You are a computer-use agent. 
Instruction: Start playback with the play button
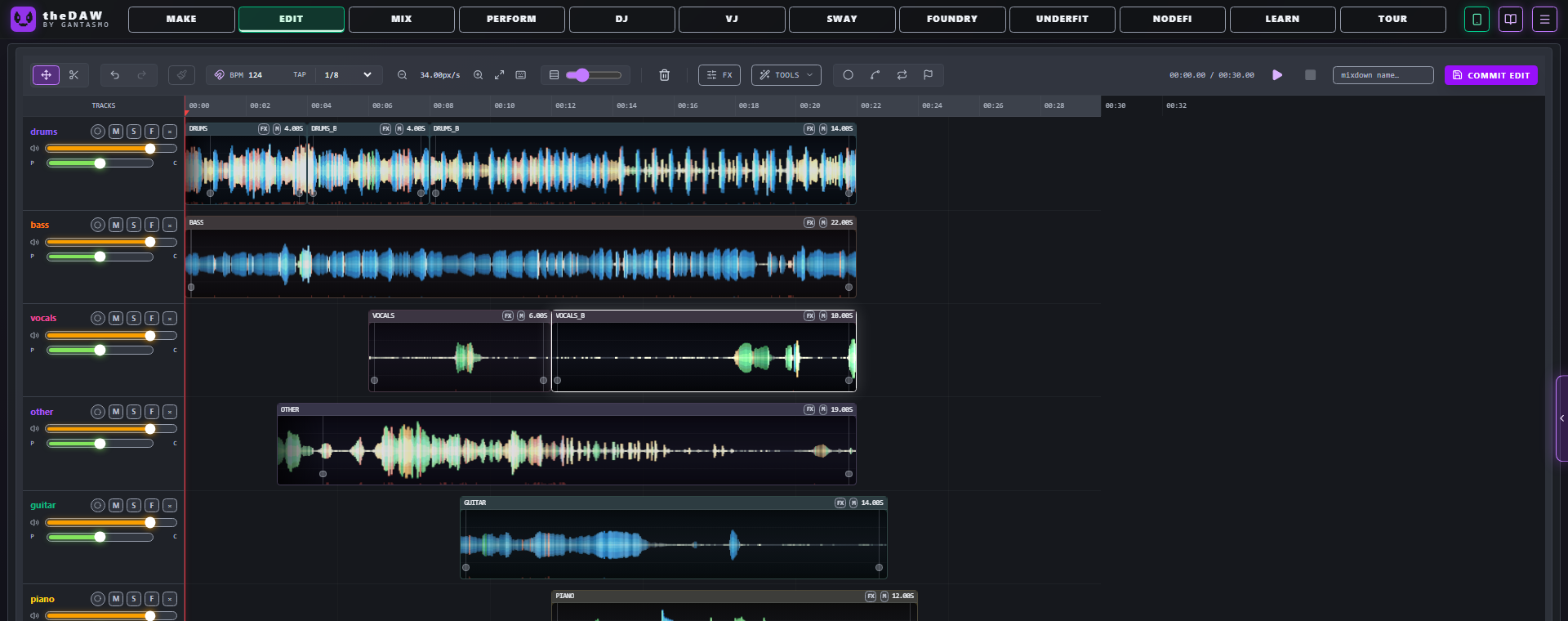pyautogui.click(x=1278, y=75)
